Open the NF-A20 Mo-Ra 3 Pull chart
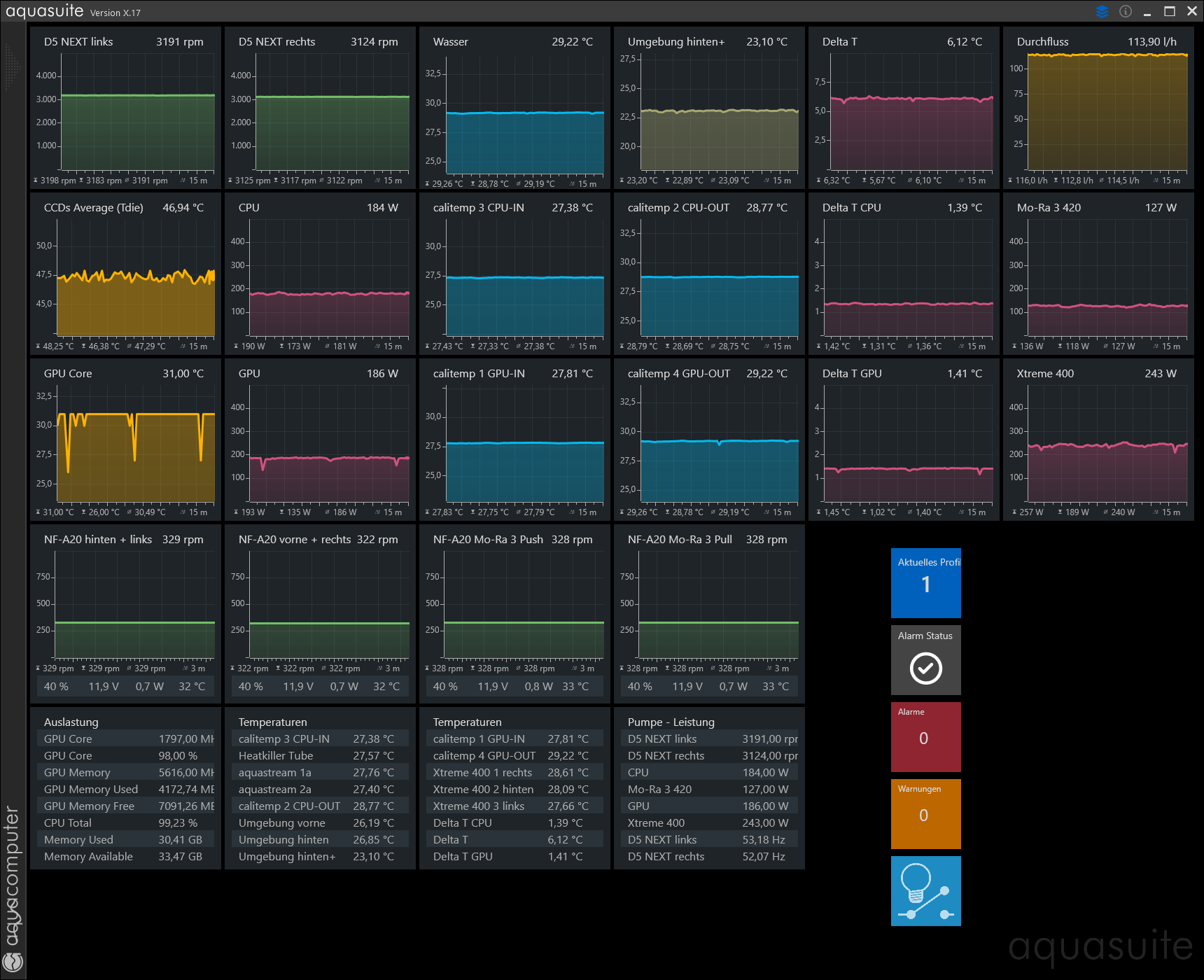 coord(709,613)
